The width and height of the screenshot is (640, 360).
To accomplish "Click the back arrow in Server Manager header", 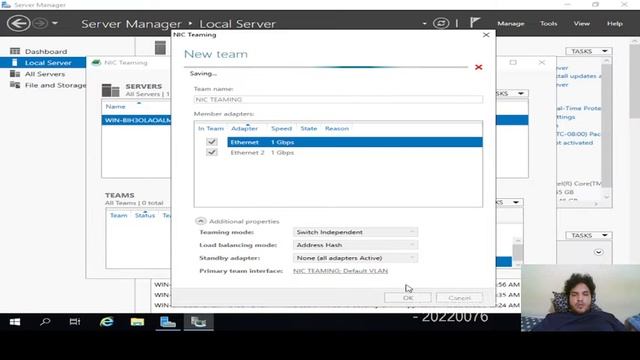I will [x=18, y=23].
